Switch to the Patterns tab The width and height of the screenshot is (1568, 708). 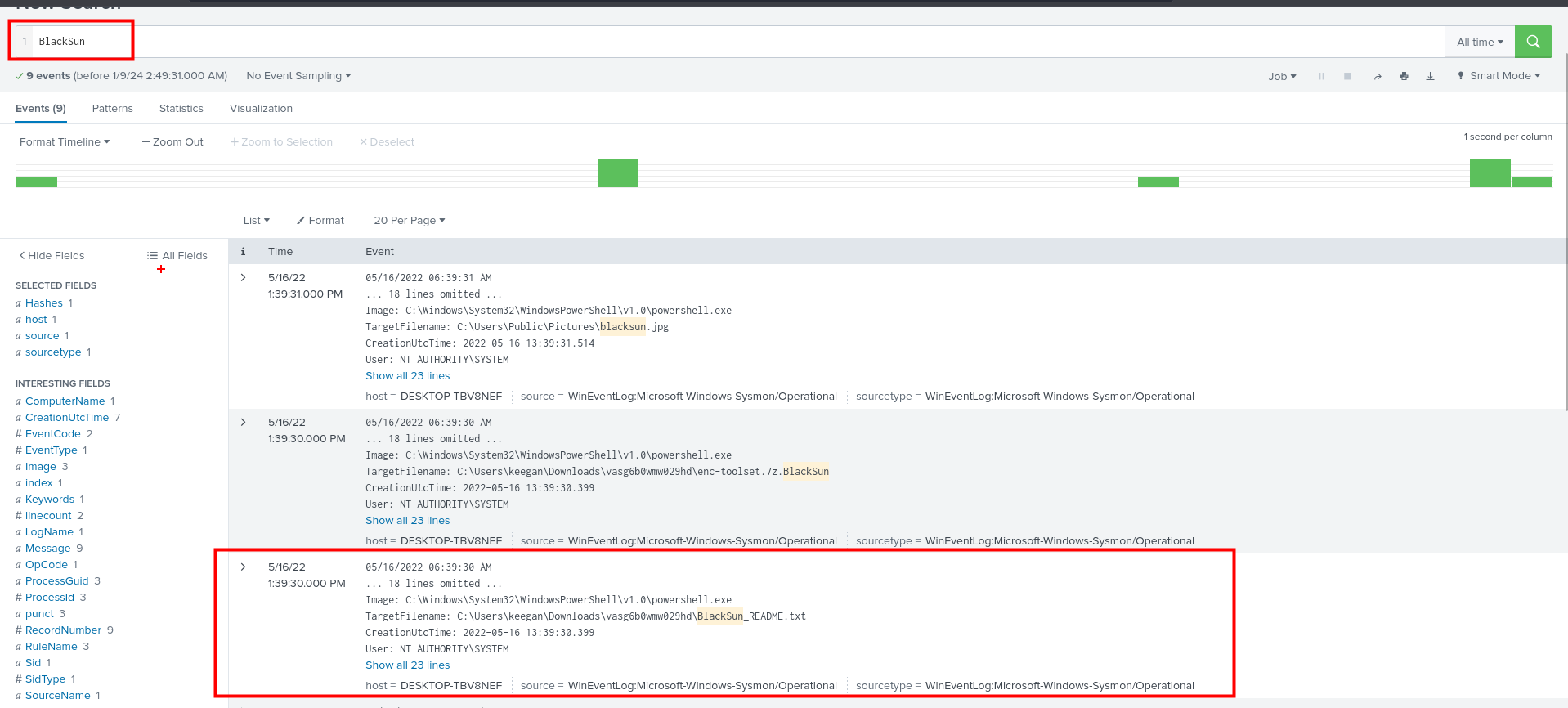tap(112, 109)
